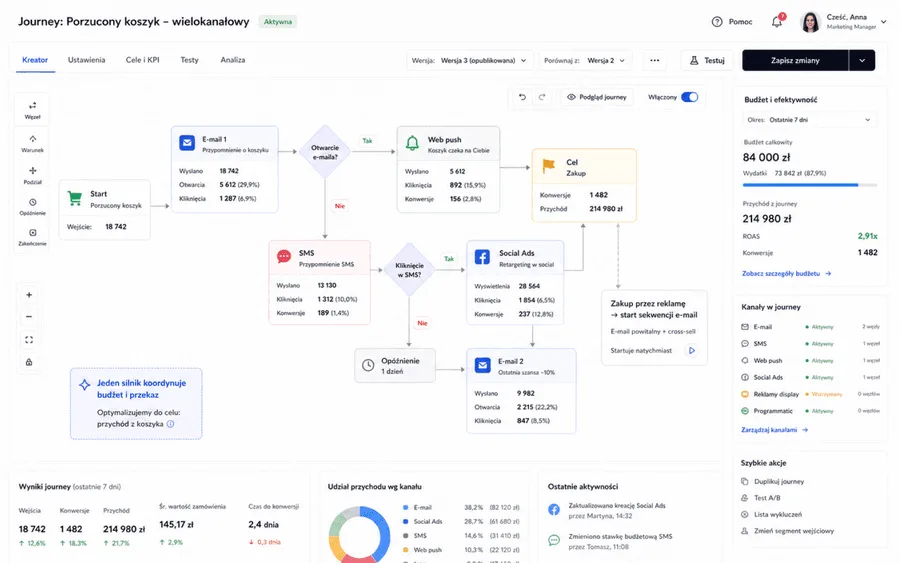Select the Opóźnienie delay tool
The width and height of the screenshot is (900, 563).
pos(32,207)
